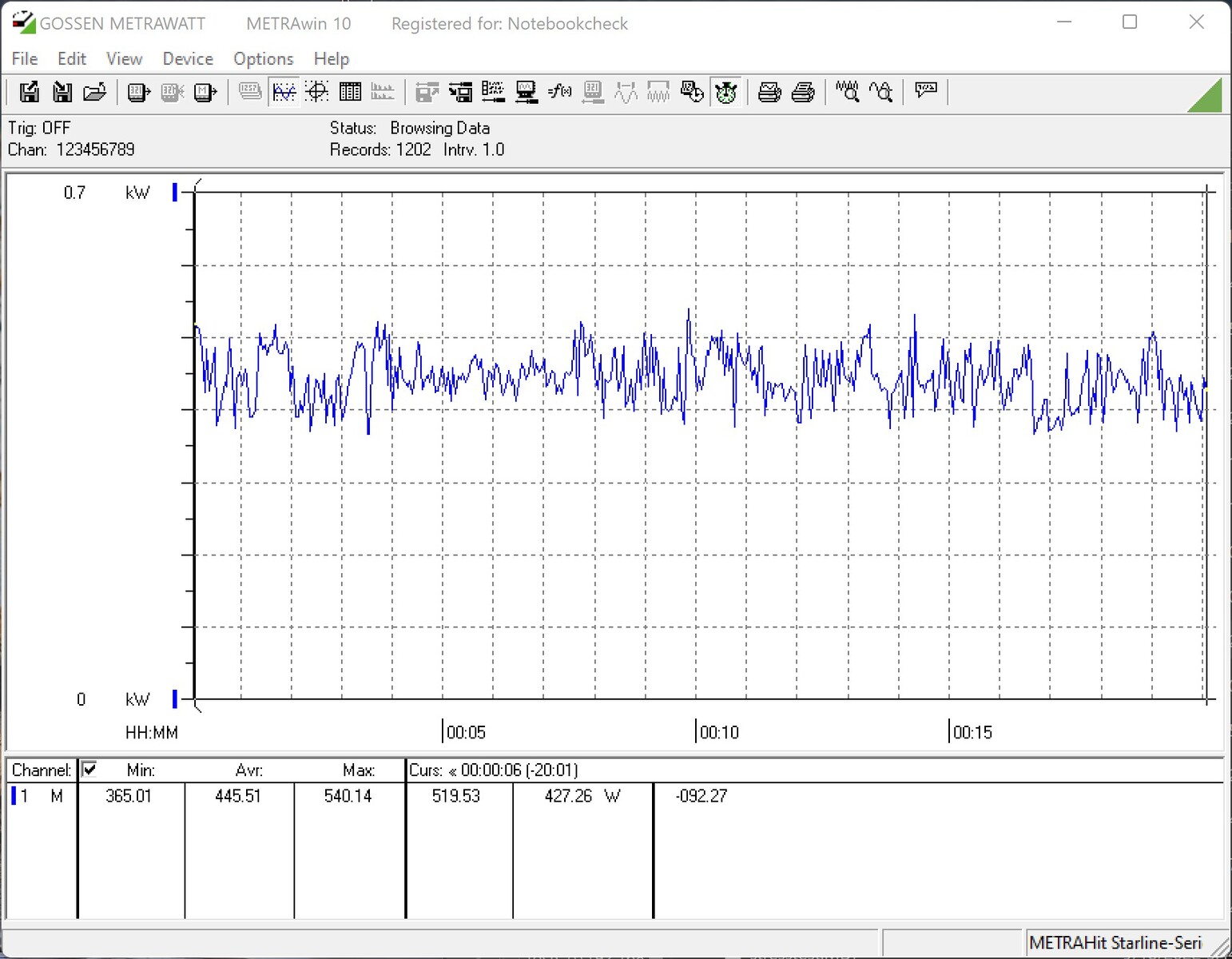This screenshot has width=1232, height=959.
Task: Toggle the green stopwatch timer icon
Action: [725, 93]
